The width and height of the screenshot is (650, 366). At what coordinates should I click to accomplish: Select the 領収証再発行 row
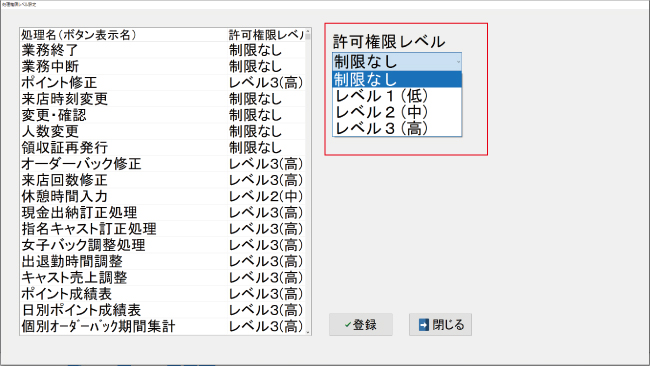(162, 148)
